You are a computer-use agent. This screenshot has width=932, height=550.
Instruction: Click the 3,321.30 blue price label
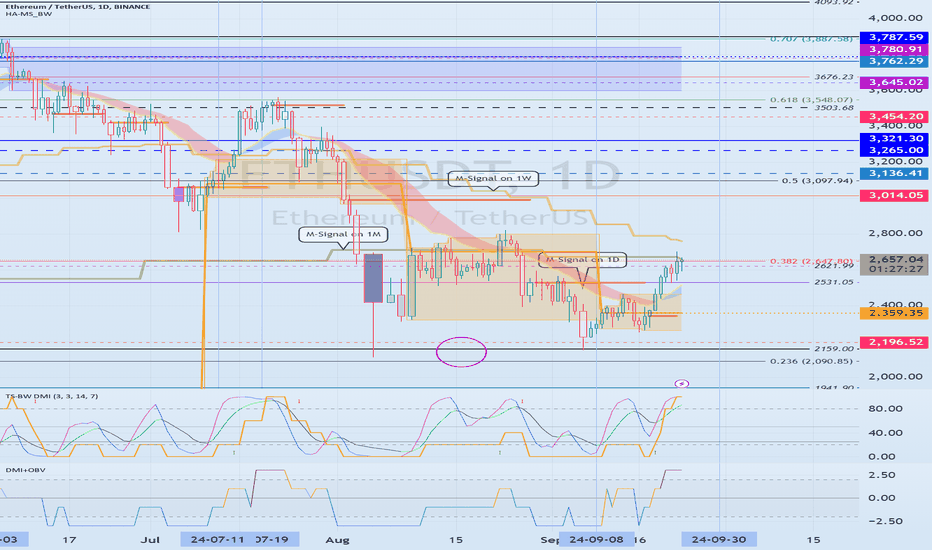pos(894,139)
